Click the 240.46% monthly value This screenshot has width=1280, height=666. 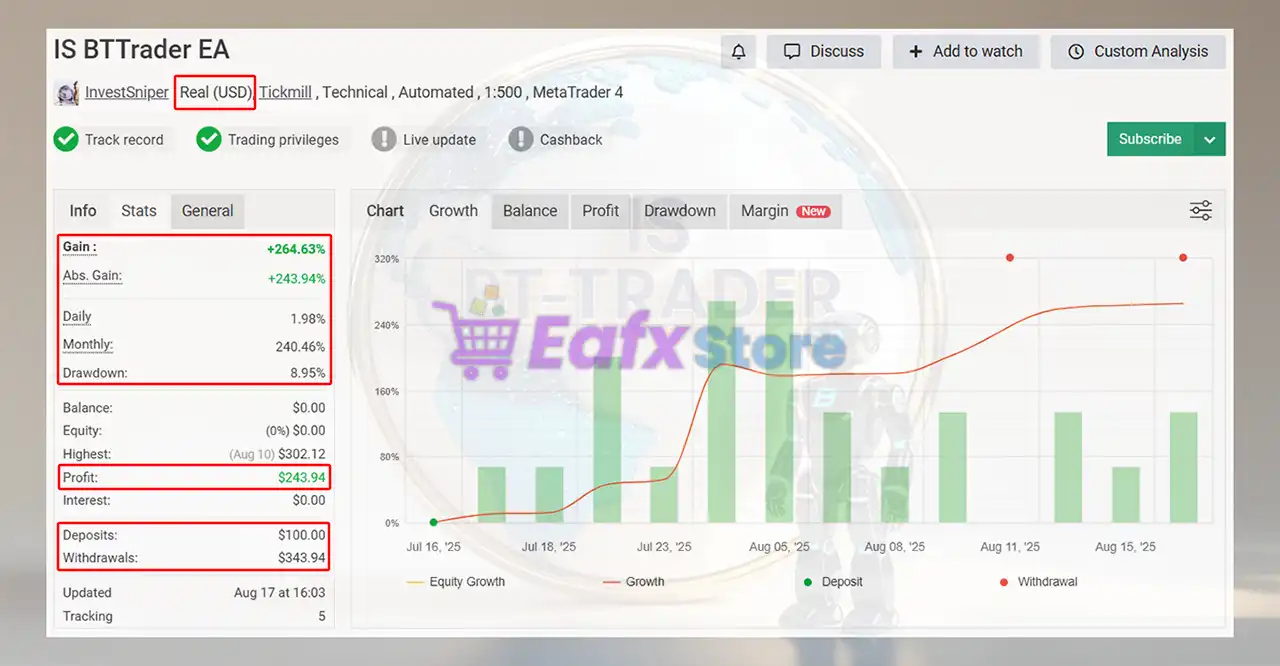[x=300, y=347]
